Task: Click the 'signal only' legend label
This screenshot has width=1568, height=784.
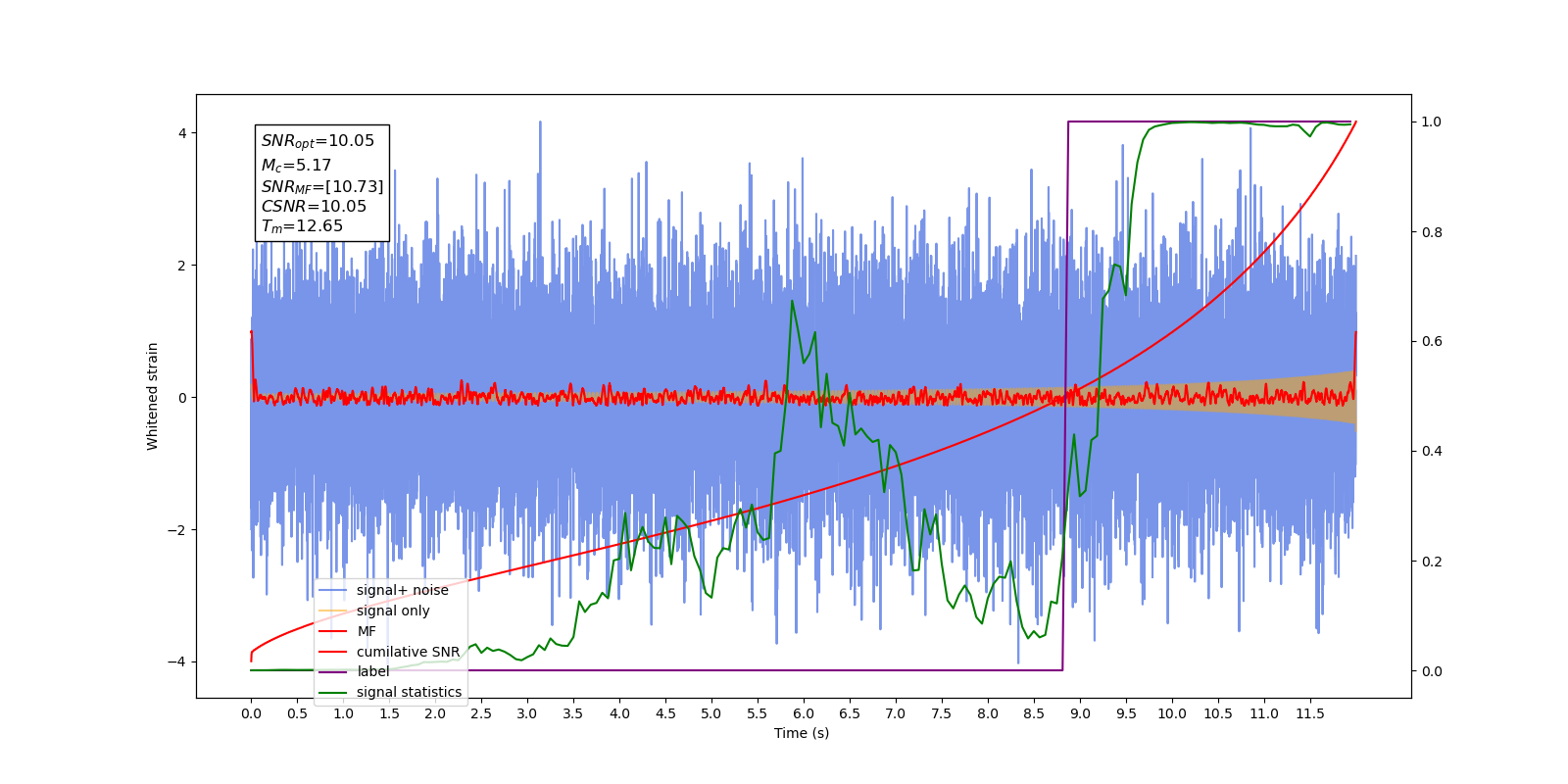Action: coord(393,611)
